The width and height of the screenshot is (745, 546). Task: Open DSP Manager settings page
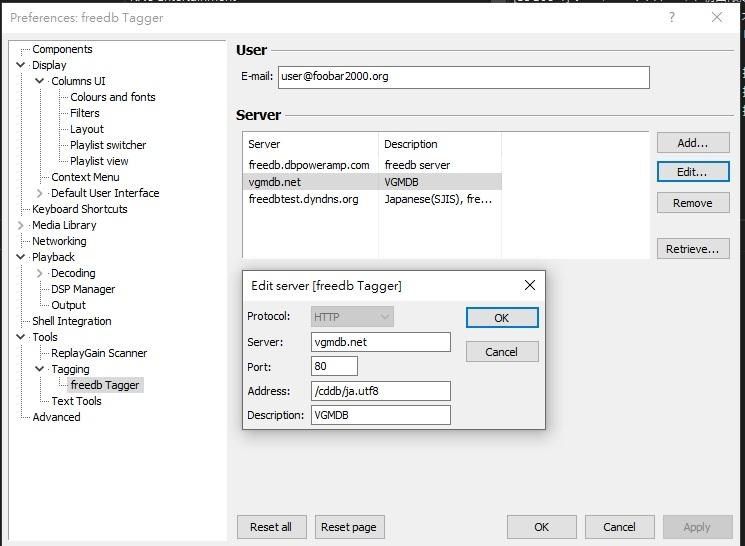[x=83, y=289]
